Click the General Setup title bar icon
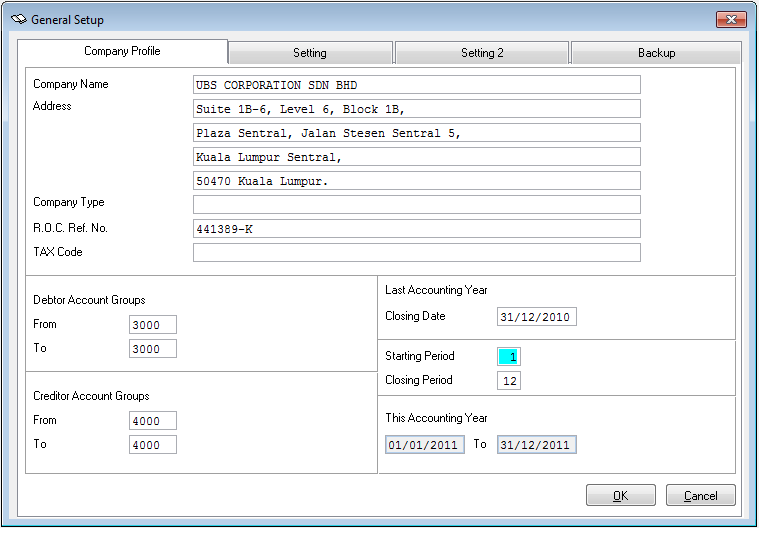This screenshot has height=539, width=763. point(19,19)
